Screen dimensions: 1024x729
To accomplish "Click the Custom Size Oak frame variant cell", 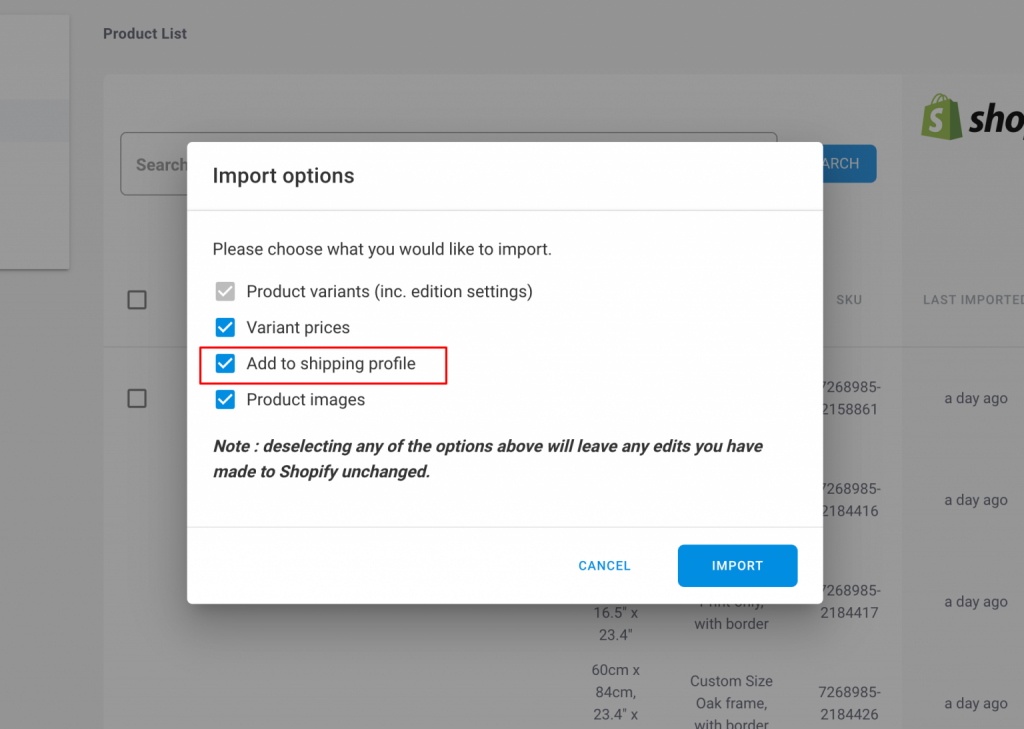I will click(x=731, y=703).
